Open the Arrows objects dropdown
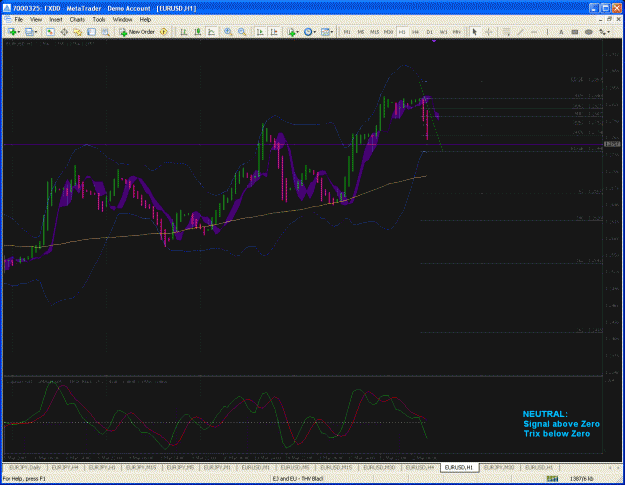625x485 pixels. 604,32
